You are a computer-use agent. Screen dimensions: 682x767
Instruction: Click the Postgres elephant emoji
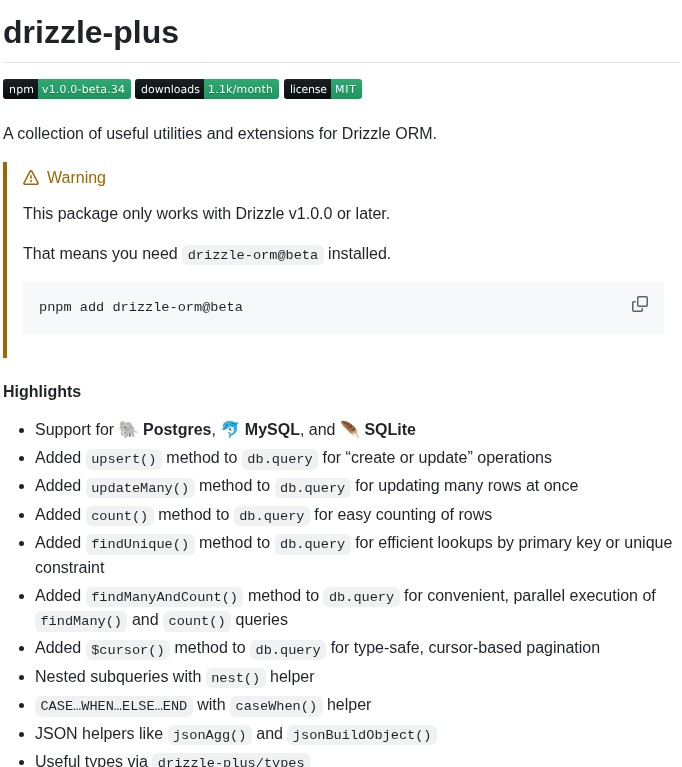click(128, 429)
